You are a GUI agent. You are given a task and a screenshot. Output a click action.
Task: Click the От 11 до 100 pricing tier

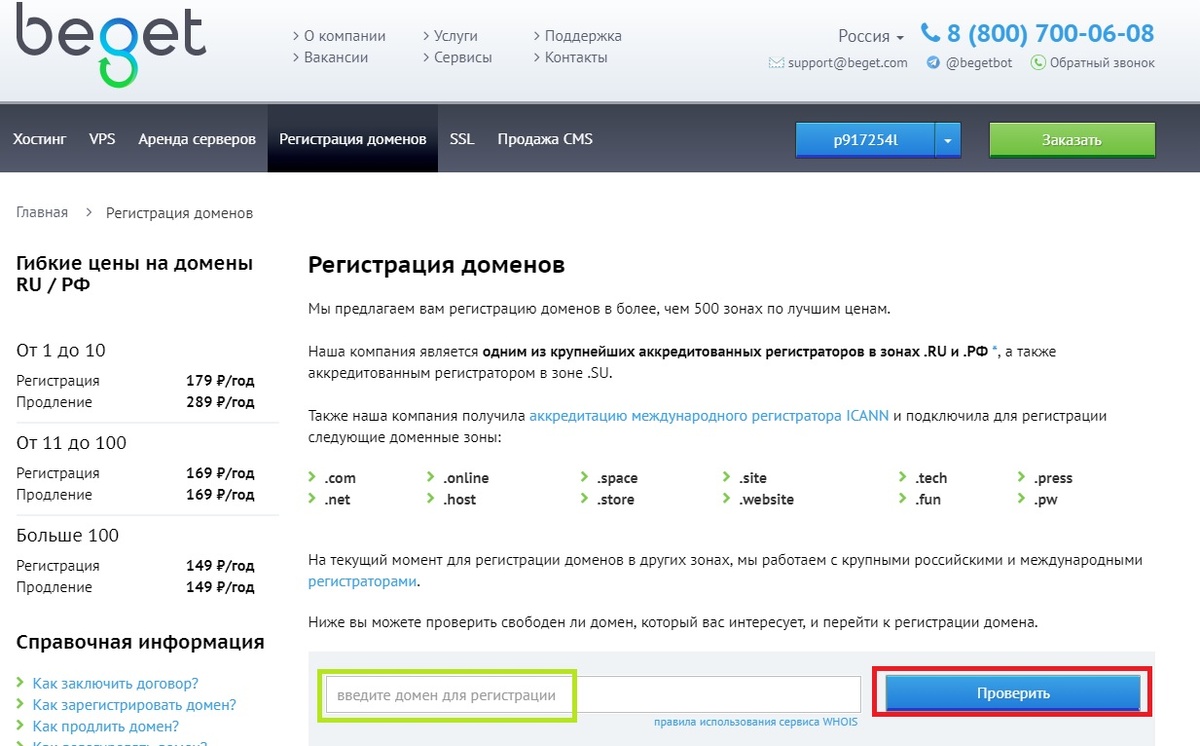pyautogui.click(x=71, y=442)
